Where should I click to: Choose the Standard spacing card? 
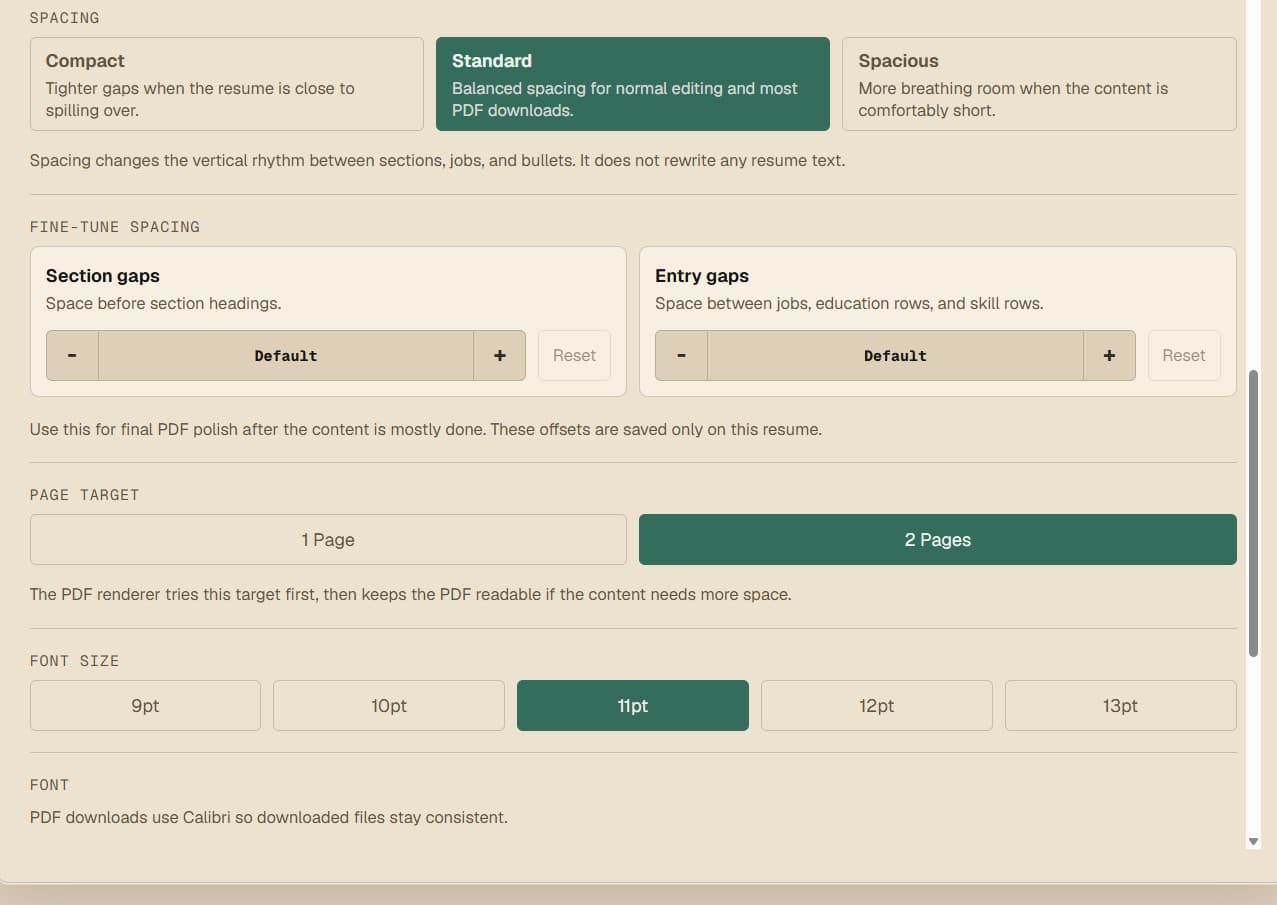click(633, 84)
